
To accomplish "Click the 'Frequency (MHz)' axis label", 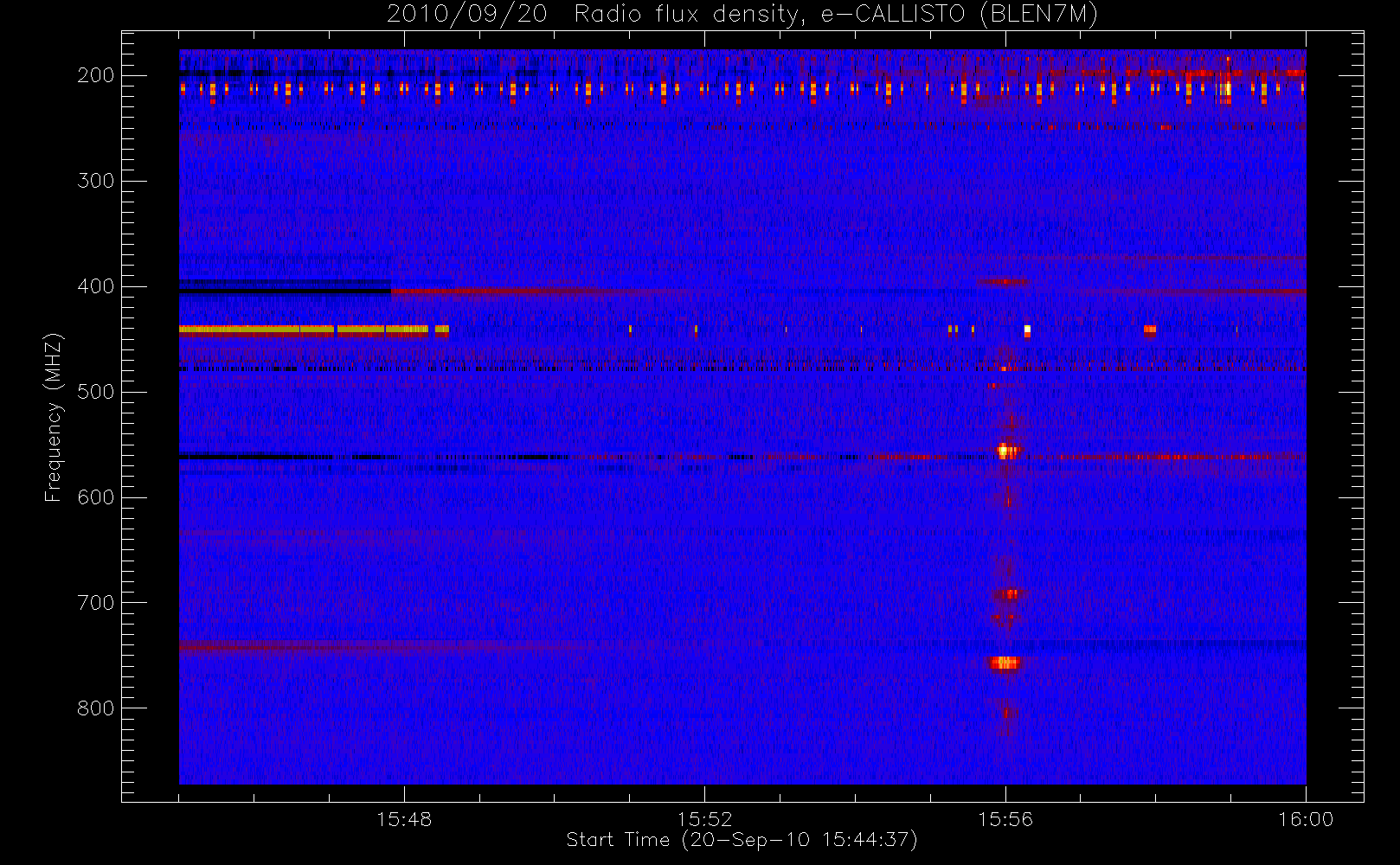I will [54, 417].
